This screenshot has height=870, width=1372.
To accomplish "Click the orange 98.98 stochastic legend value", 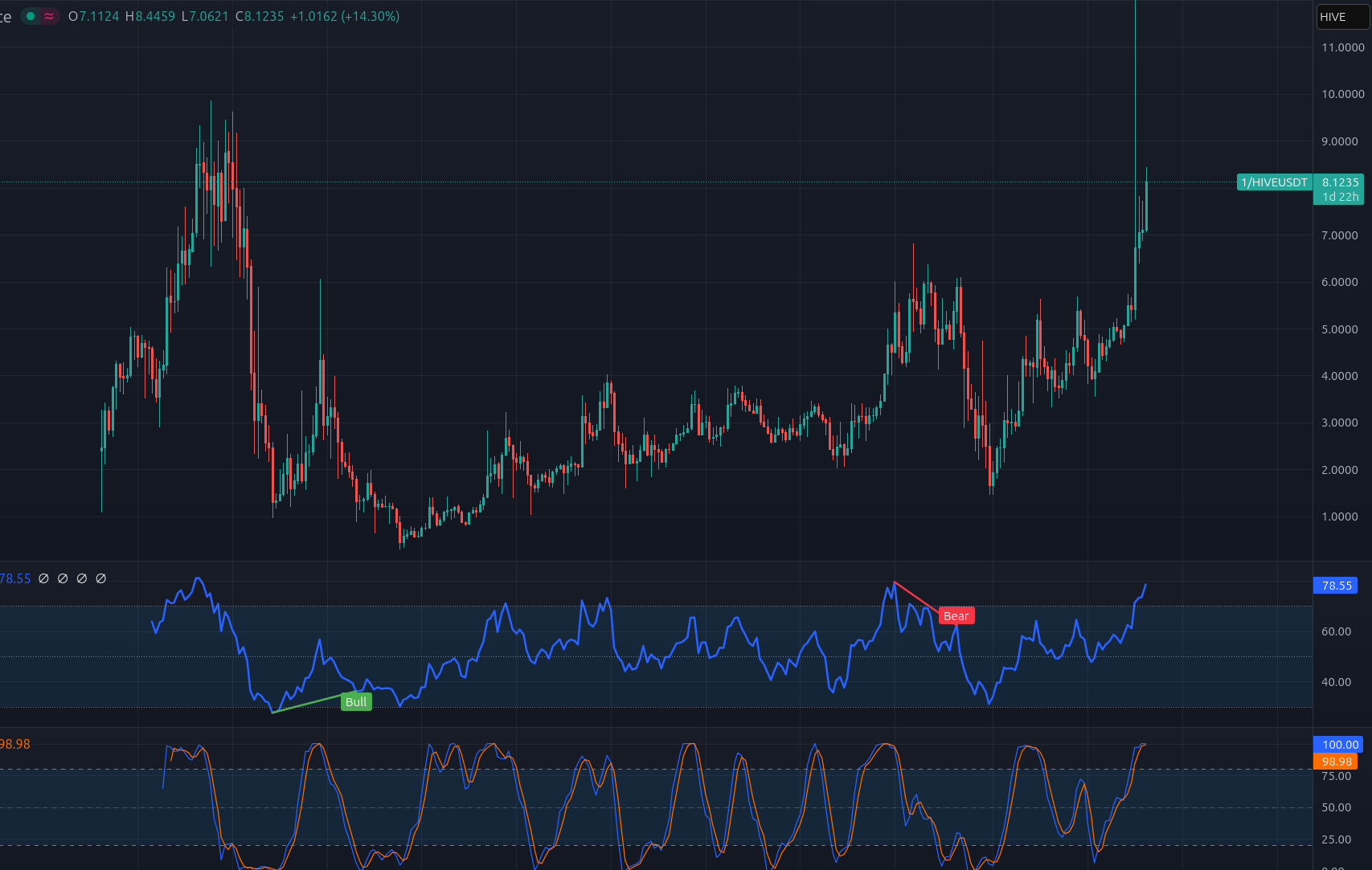I will 15,744.
